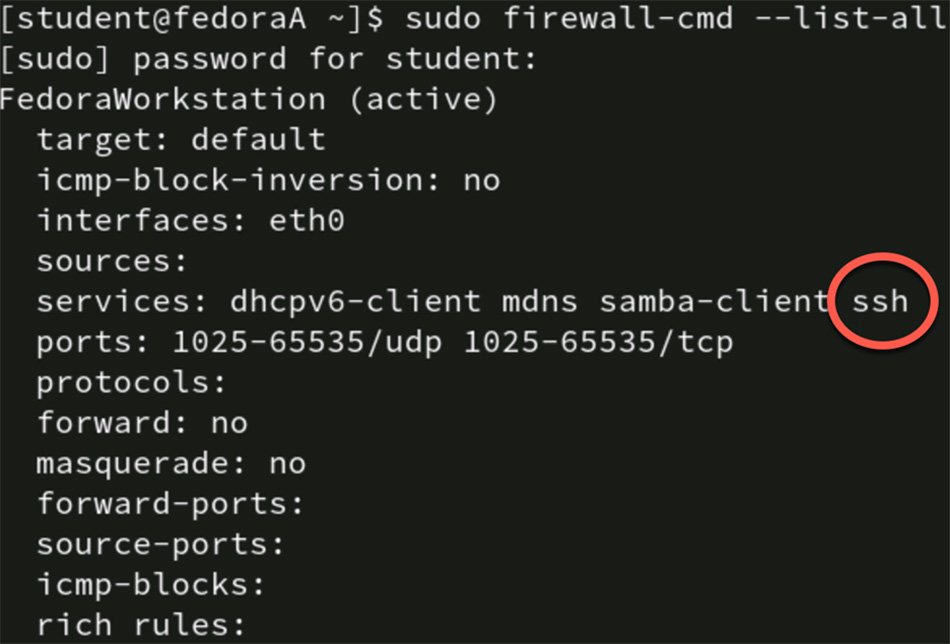
Task: Click the icmp-block-inversion: no line
Action: coord(268,180)
